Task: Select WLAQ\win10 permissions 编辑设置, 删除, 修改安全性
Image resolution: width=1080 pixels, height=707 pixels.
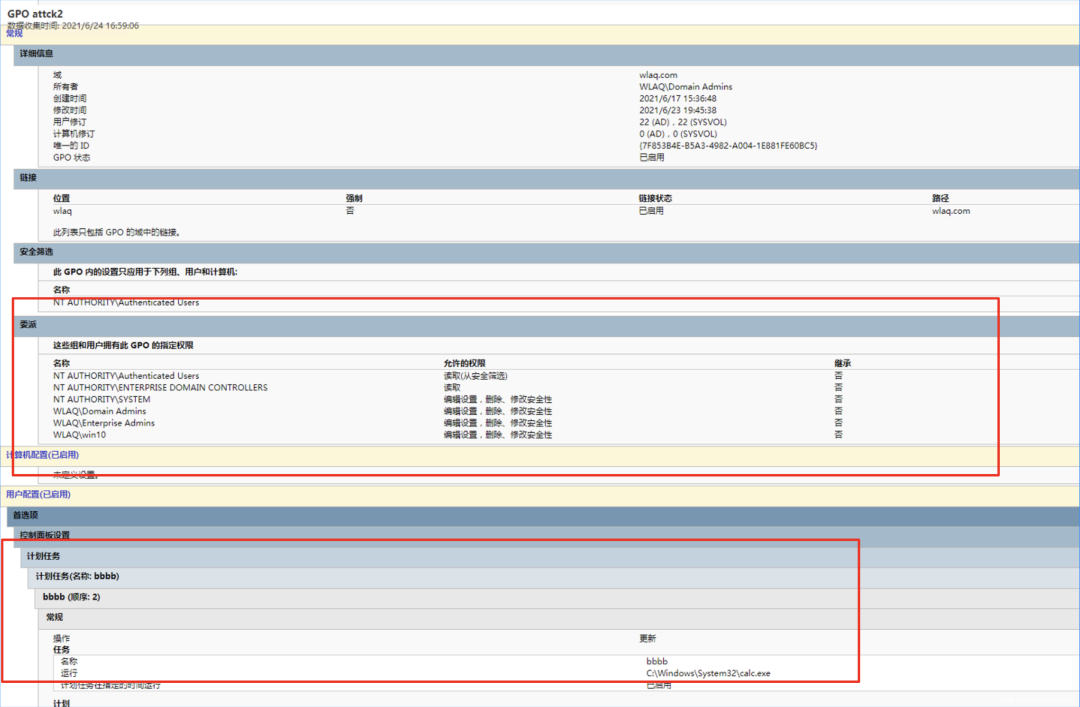Action: click(x=497, y=435)
